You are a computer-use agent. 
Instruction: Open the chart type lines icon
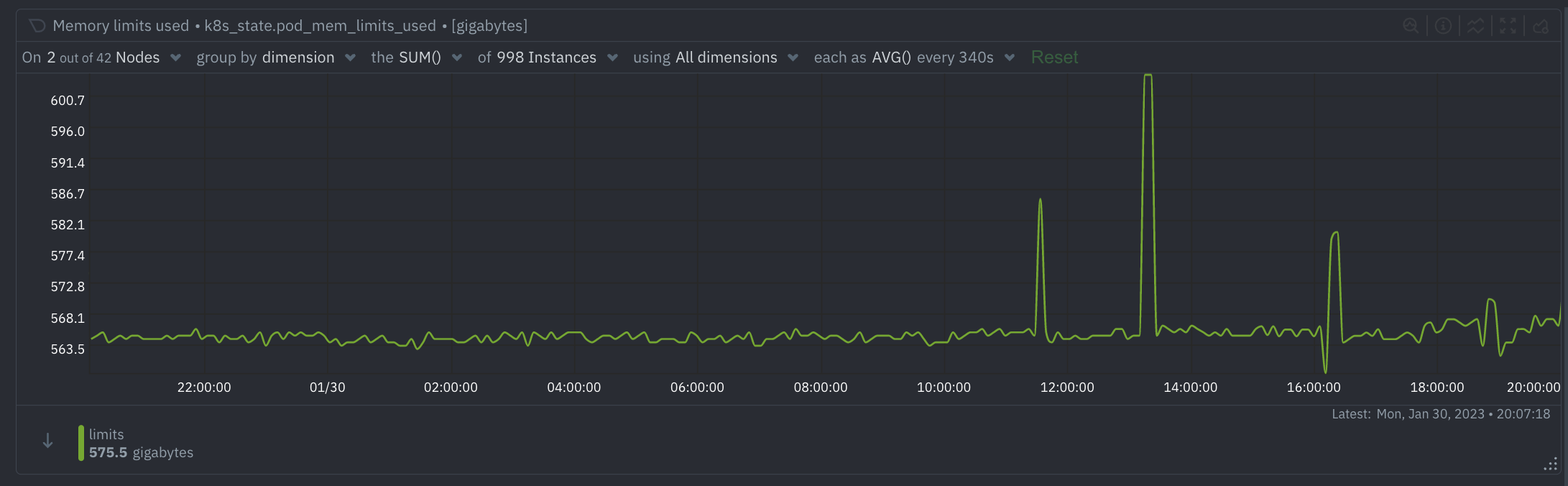pos(1475,26)
